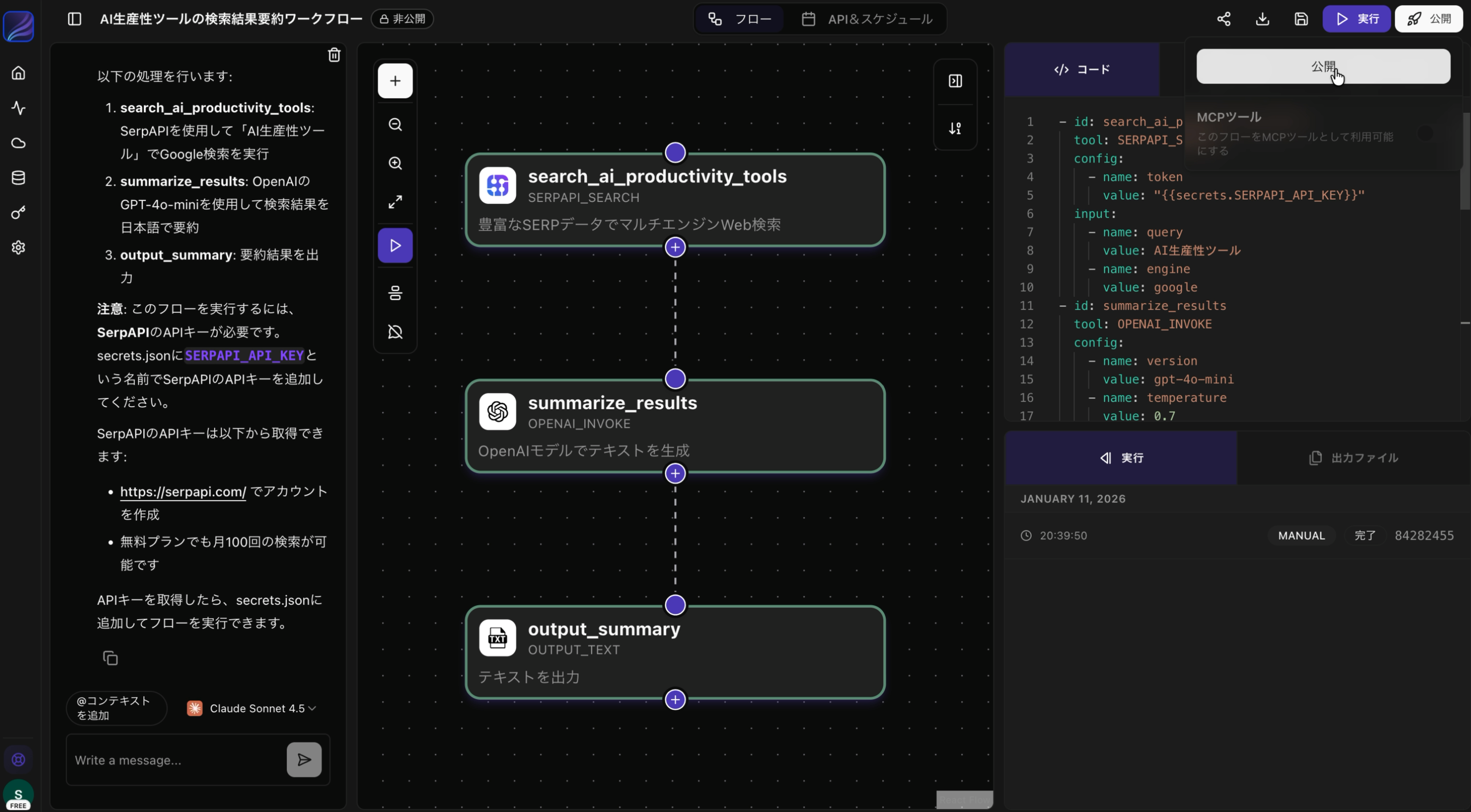Click the 20:39:50 run timestamp

tap(1063, 536)
